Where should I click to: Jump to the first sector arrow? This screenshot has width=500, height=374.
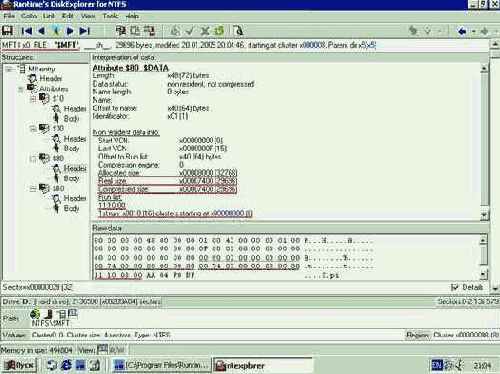tap(26, 31)
